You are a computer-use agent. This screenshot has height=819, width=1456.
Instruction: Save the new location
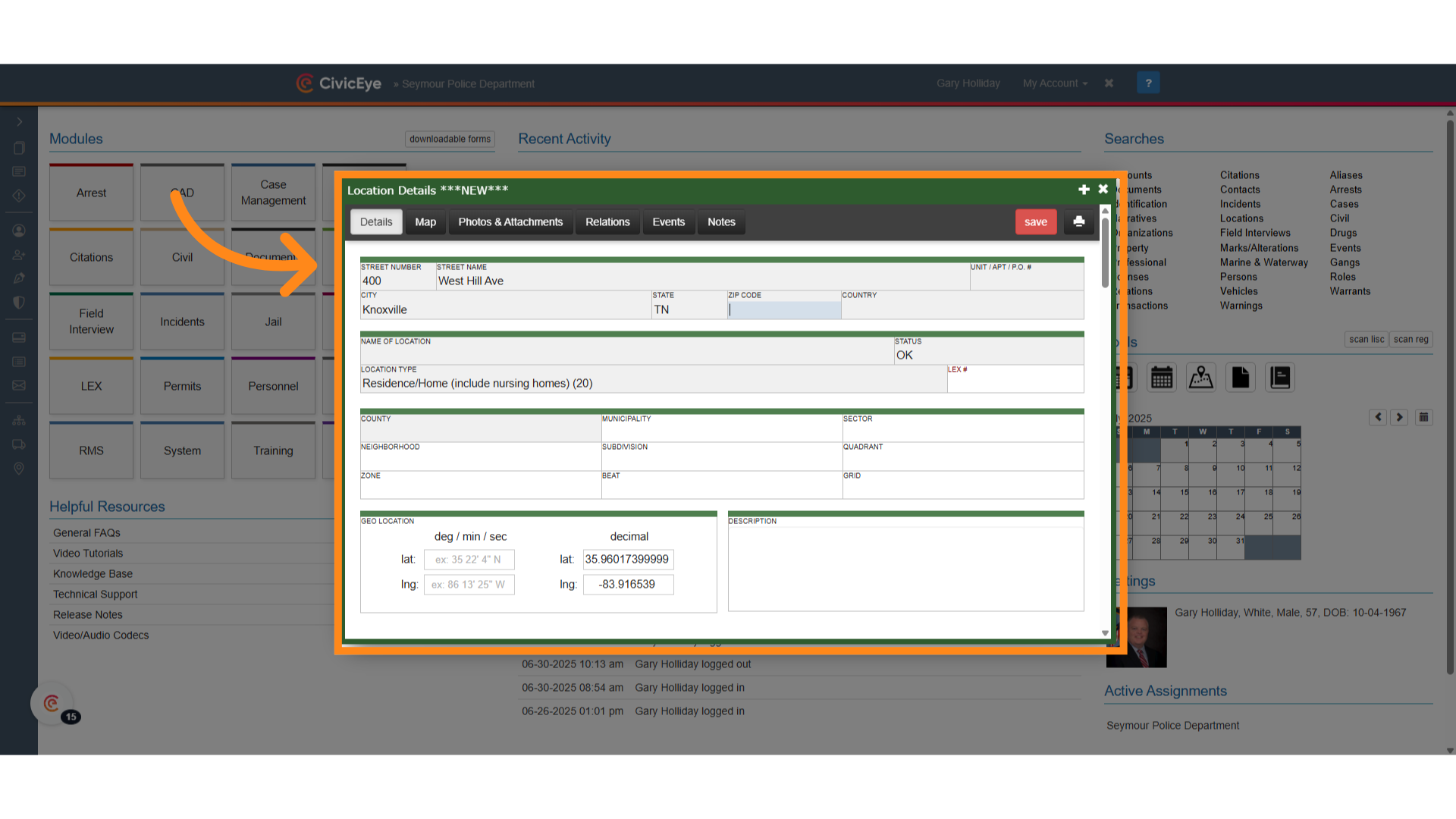(1036, 221)
